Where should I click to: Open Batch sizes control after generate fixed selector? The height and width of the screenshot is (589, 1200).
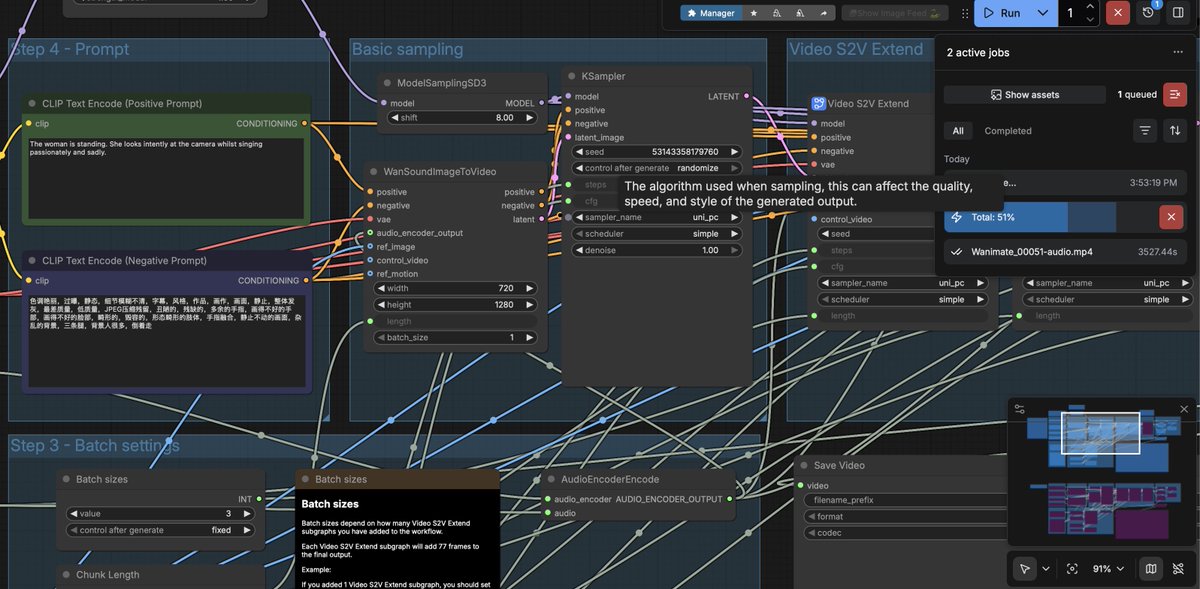tap(161, 530)
